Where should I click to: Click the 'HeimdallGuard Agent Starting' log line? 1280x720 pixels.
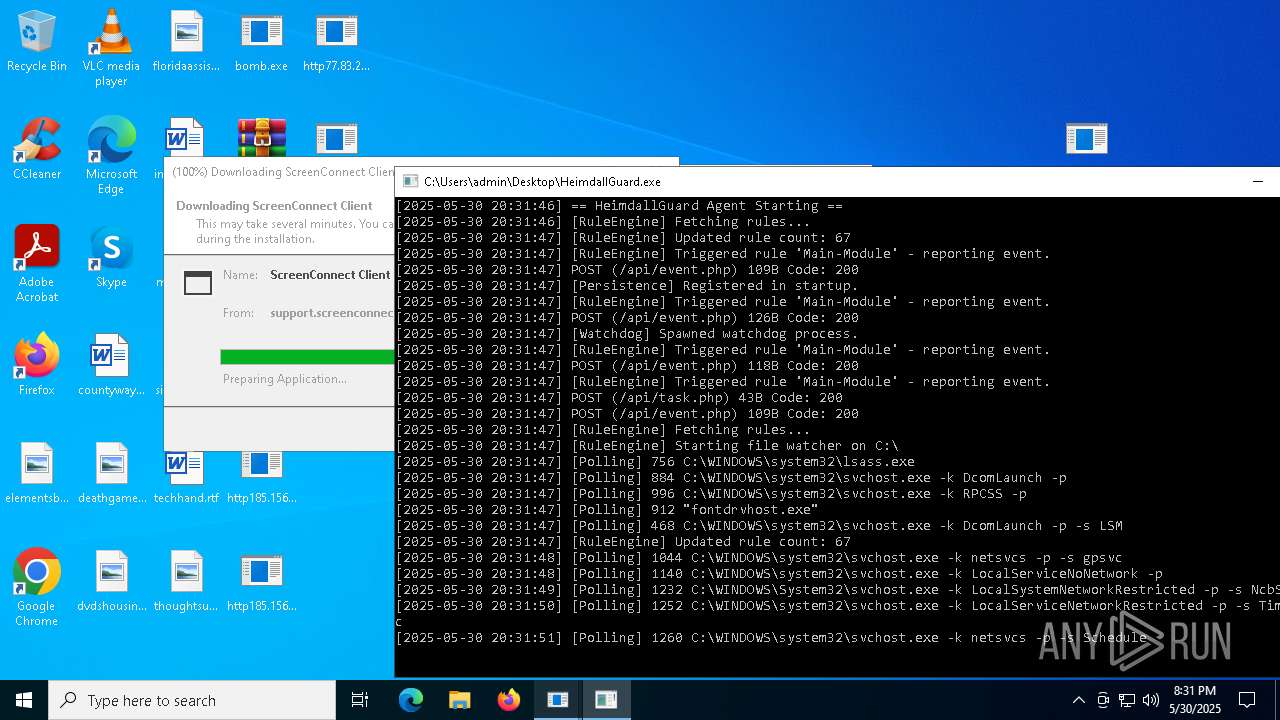pyautogui.click(x=620, y=206)
